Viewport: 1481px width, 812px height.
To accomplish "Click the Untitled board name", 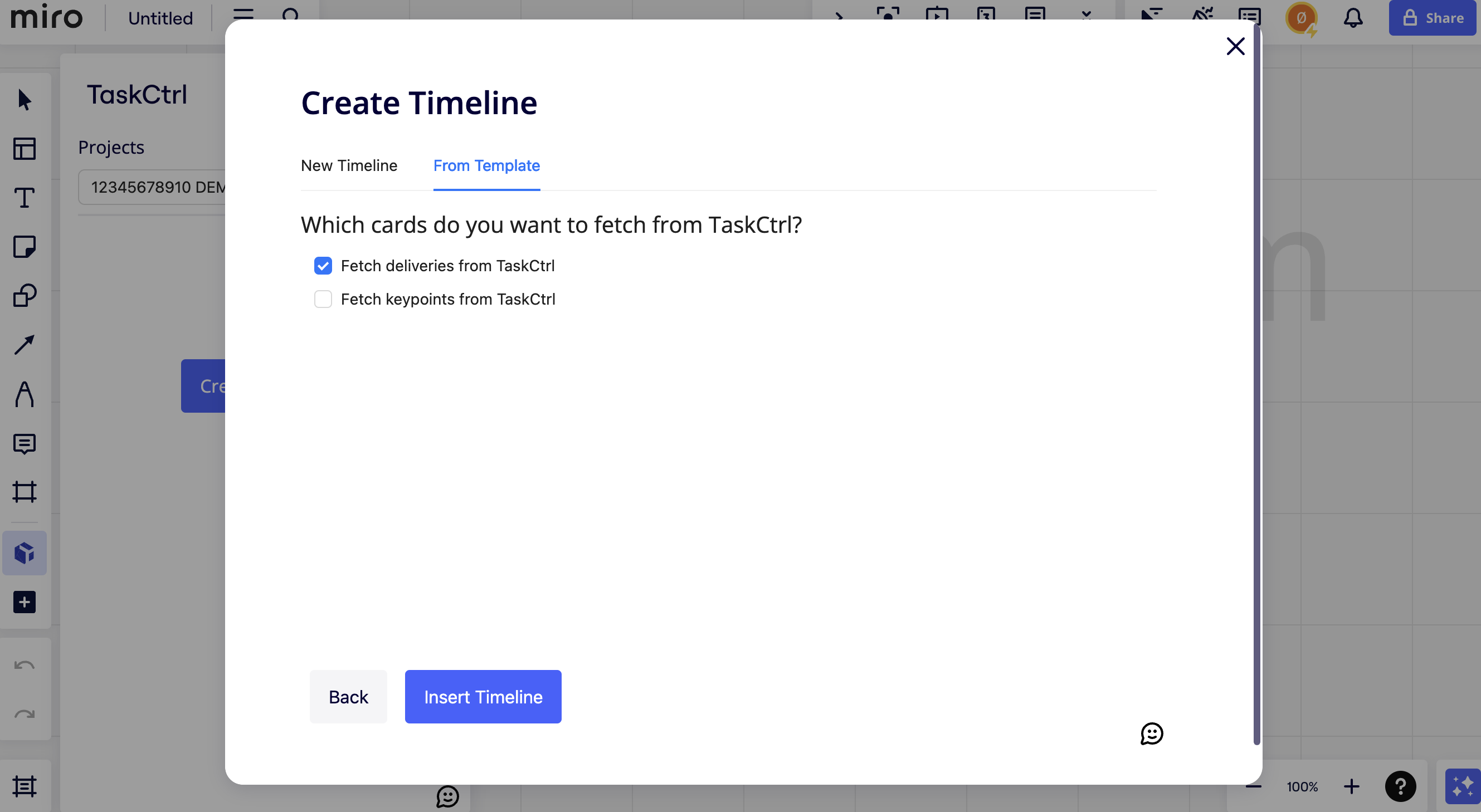I will 160,18.
